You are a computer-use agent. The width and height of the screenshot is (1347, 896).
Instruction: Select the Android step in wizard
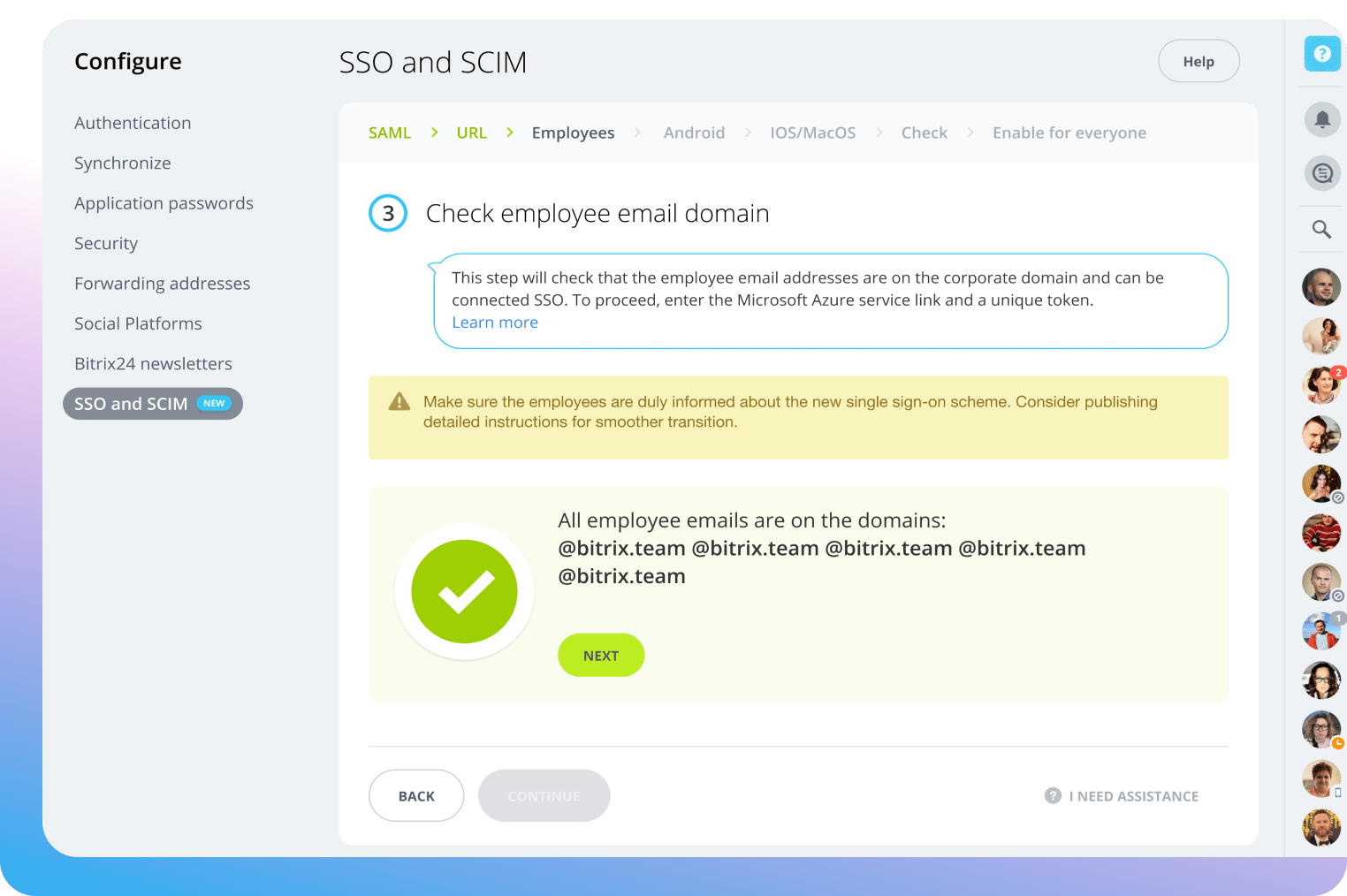pos(694,133)
